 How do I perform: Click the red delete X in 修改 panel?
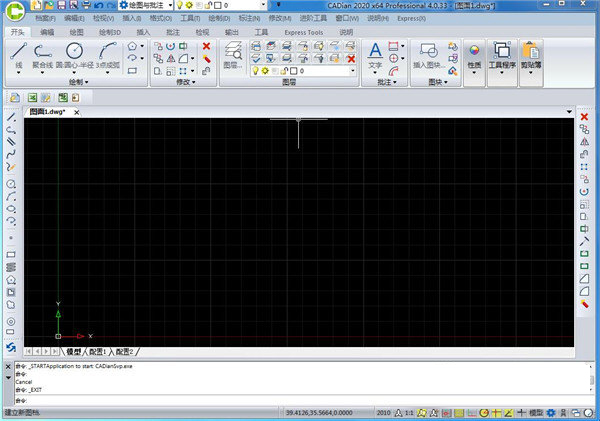pos(207,46)
